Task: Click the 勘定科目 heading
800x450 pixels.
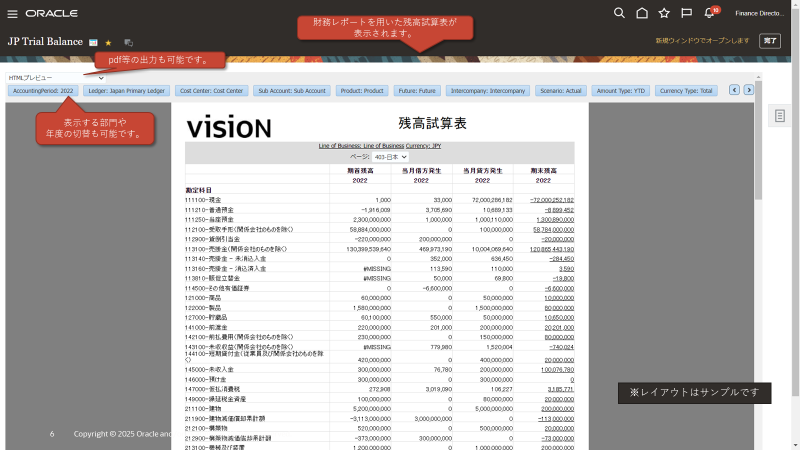Action: pyautogui.click(x=198, y=190)
